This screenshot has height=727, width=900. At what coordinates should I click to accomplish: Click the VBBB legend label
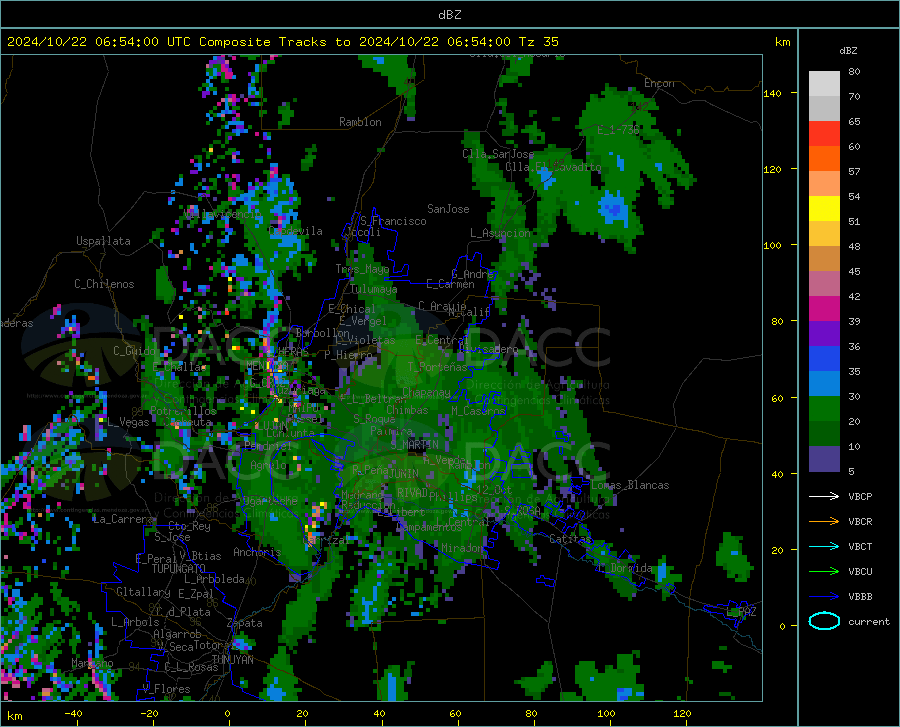pos(860,597)
